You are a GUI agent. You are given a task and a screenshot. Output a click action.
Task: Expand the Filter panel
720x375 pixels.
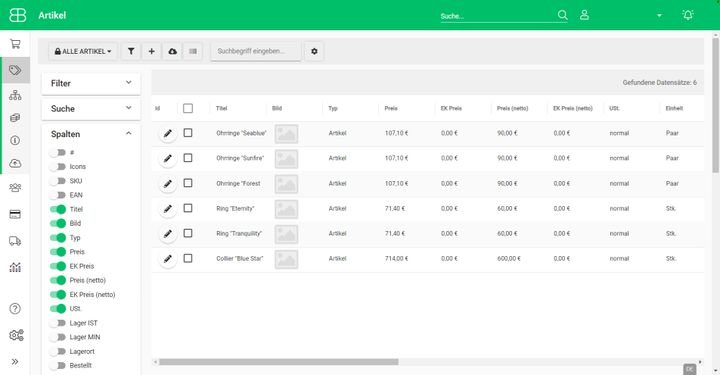point(91,84)
